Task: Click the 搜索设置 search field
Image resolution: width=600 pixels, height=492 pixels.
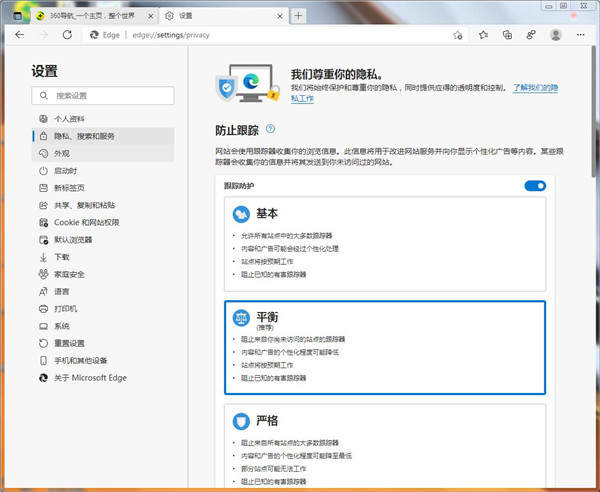Action: 102,96
